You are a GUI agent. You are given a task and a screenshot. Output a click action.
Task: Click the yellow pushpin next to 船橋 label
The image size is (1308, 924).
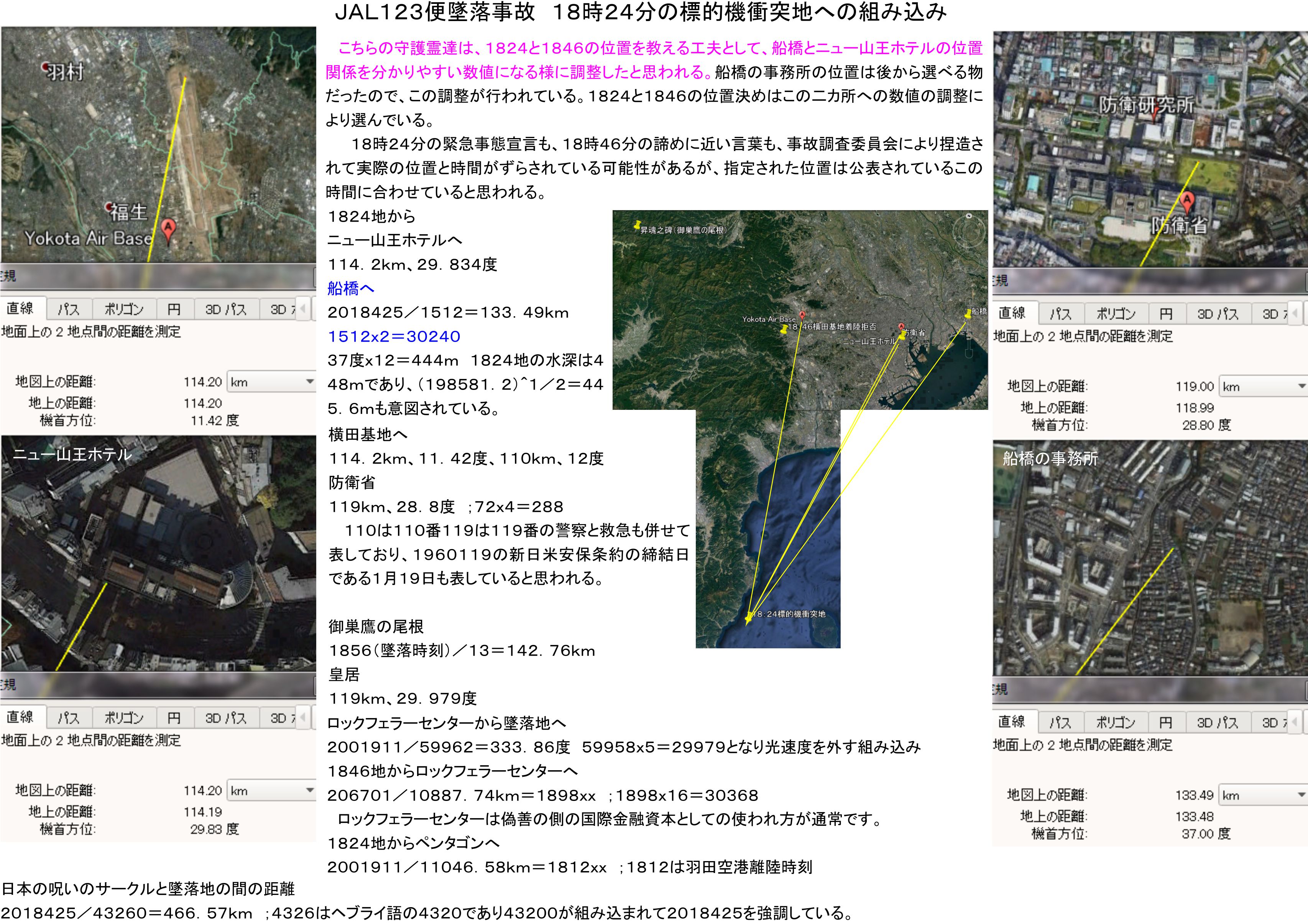pos(968,313)
